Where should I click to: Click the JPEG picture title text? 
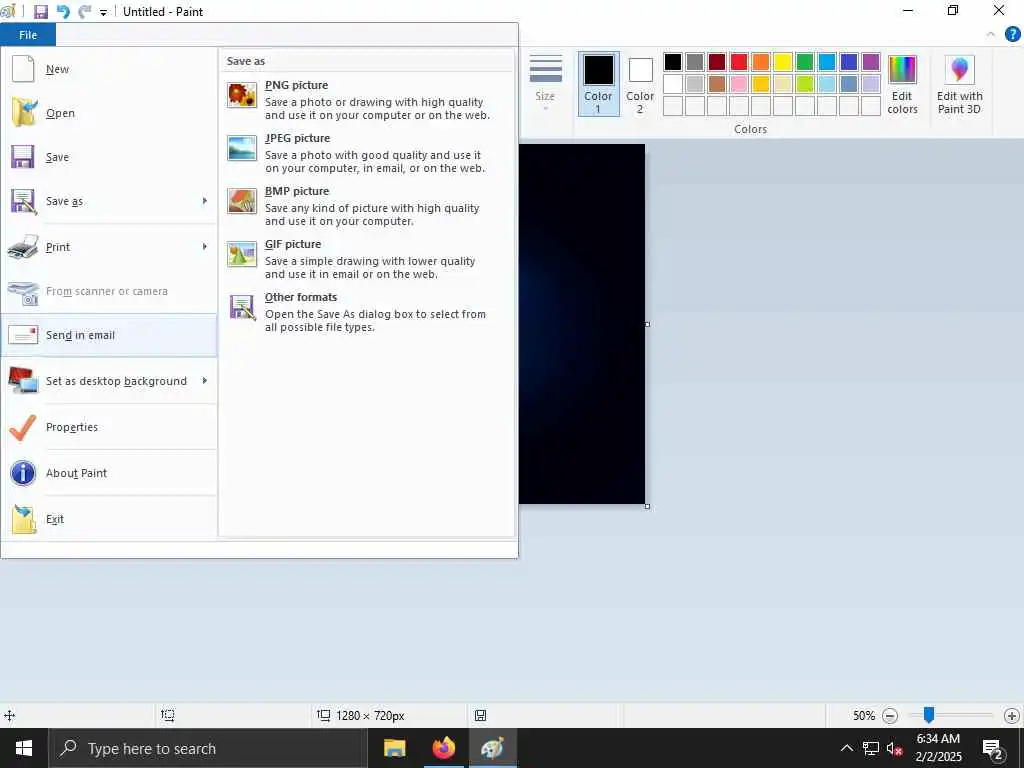pos(297,138)
